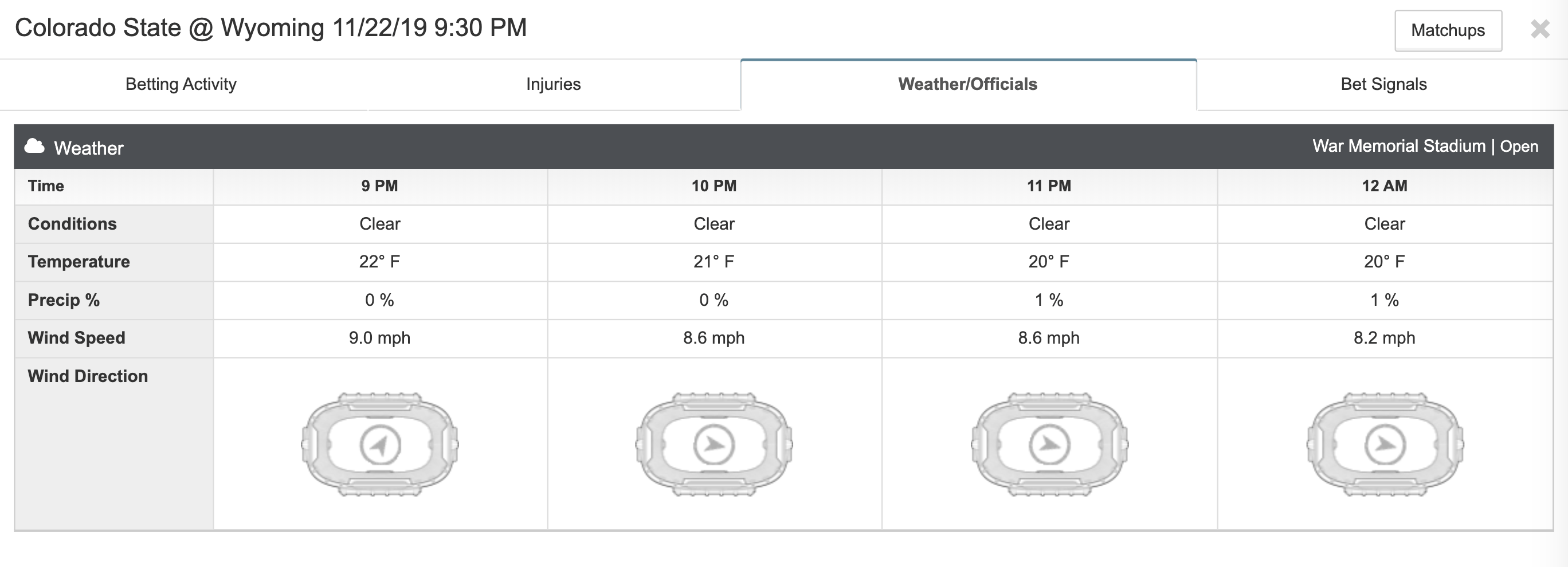The width and height of the screenshot is (1568, 567).
Task: Click the 12 AM wind direction stadium icon
Action: pyautogui.click(x=1385, y=444)
